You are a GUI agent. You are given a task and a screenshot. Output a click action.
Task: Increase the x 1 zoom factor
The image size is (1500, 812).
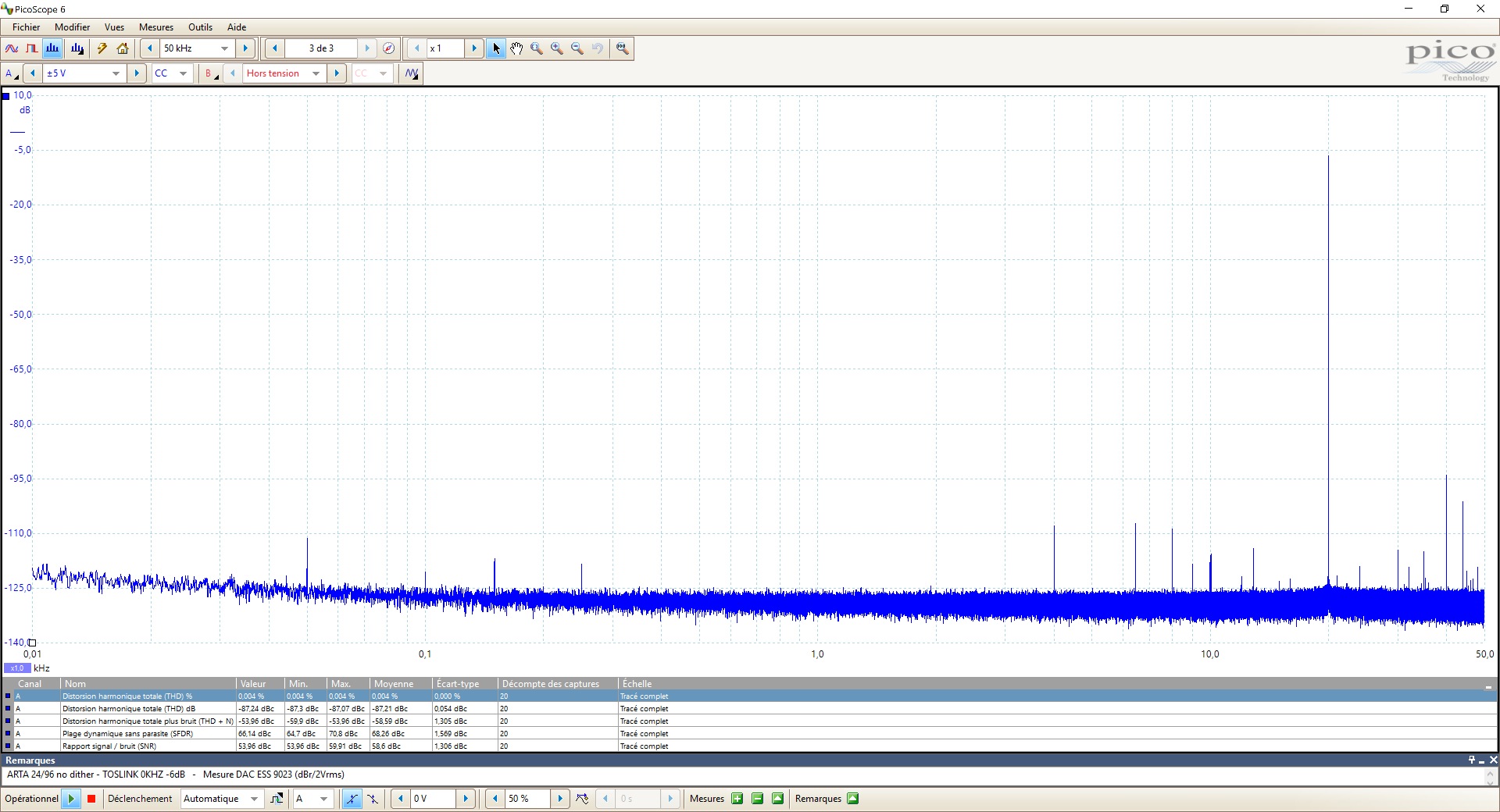point(474,48)
